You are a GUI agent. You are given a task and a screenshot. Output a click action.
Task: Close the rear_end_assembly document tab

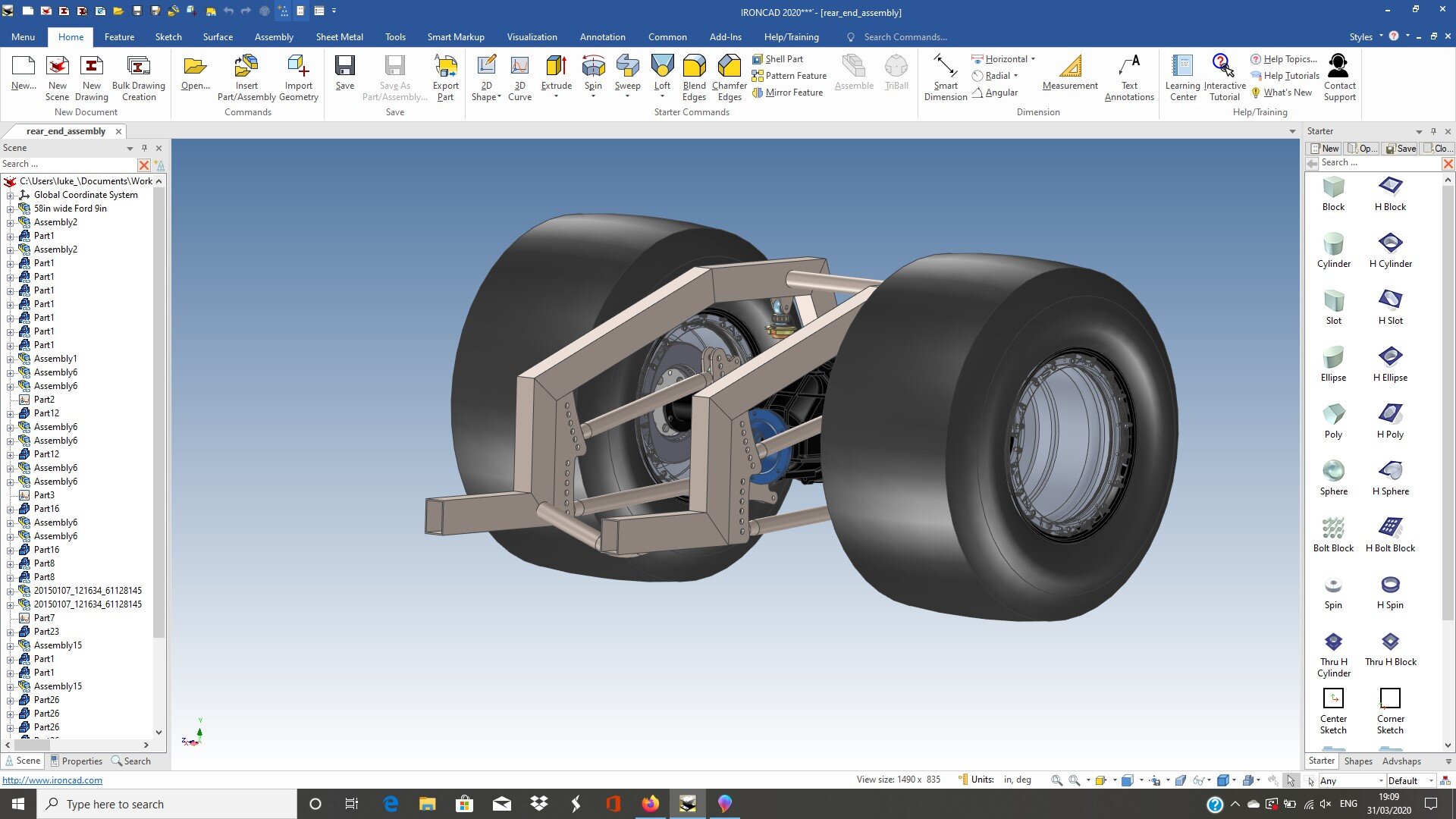coord(118,131)
